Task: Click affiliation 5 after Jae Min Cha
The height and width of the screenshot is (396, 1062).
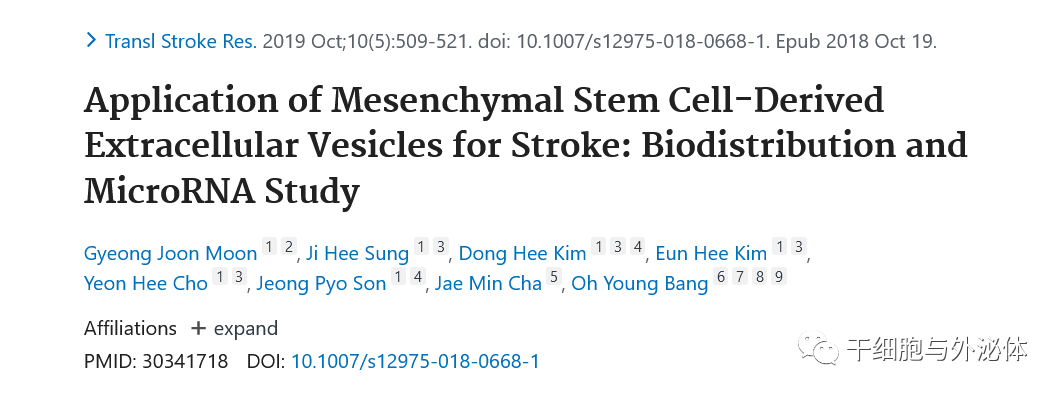Action: coord(555,276)
